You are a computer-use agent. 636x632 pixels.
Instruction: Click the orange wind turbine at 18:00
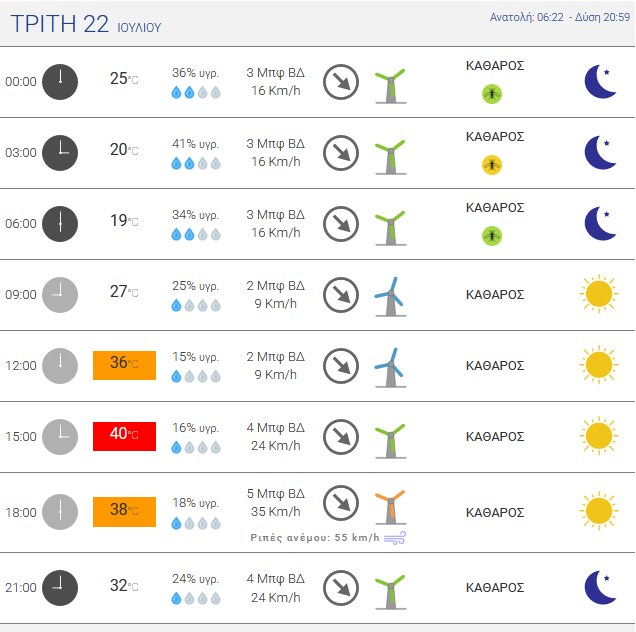(x=391, y=507)
